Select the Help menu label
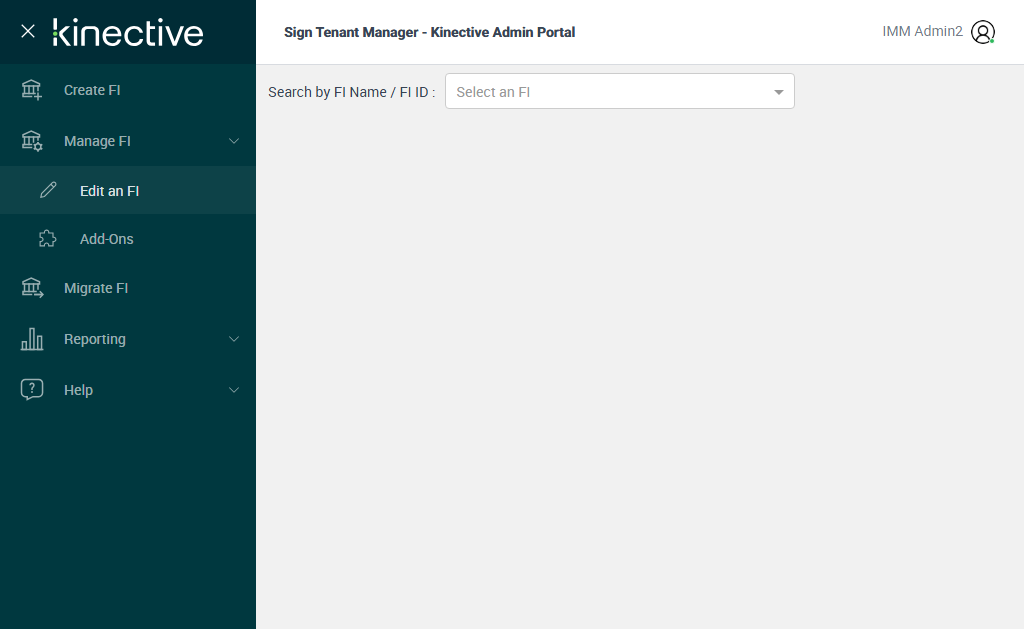Screen dimensions: 1024x629 78,390
